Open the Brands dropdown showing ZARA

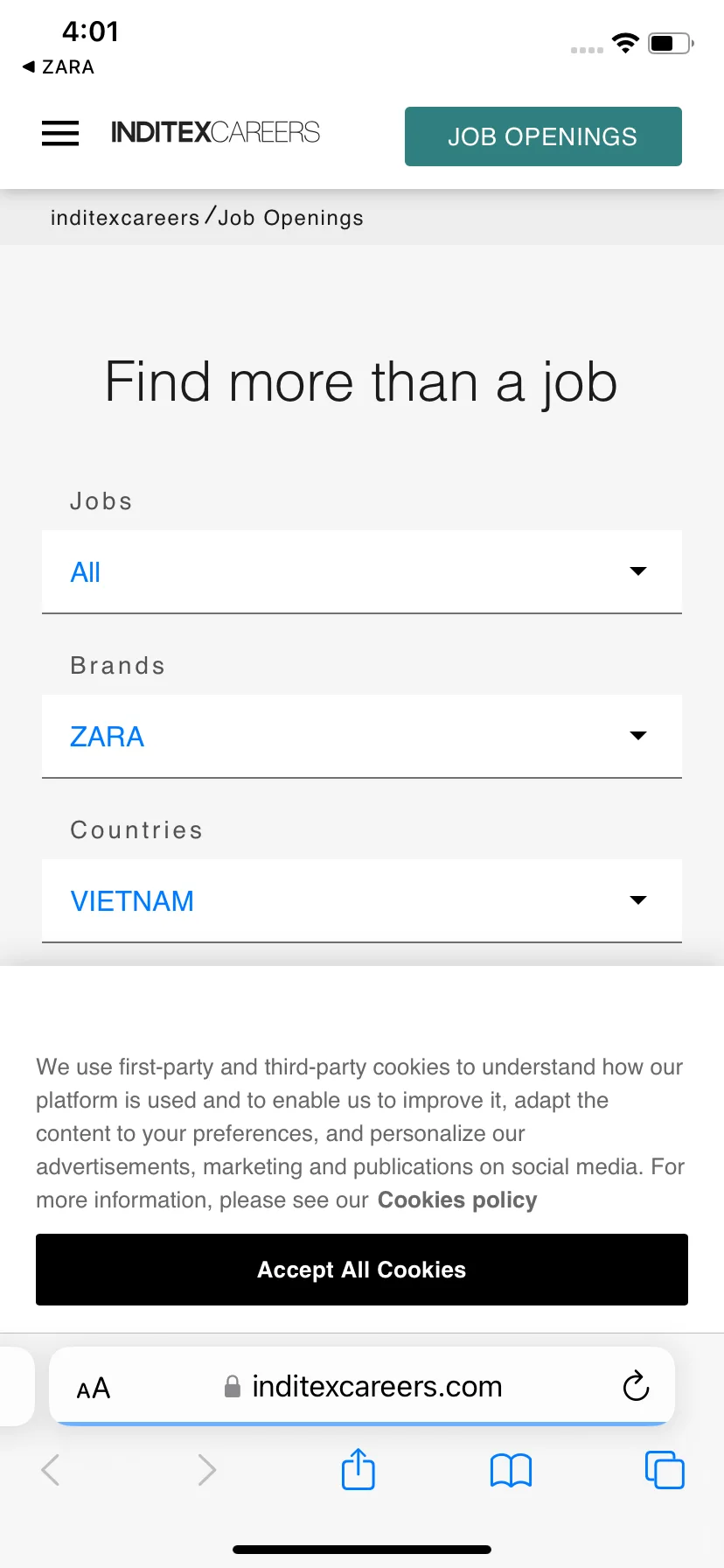tap(362, 737)
